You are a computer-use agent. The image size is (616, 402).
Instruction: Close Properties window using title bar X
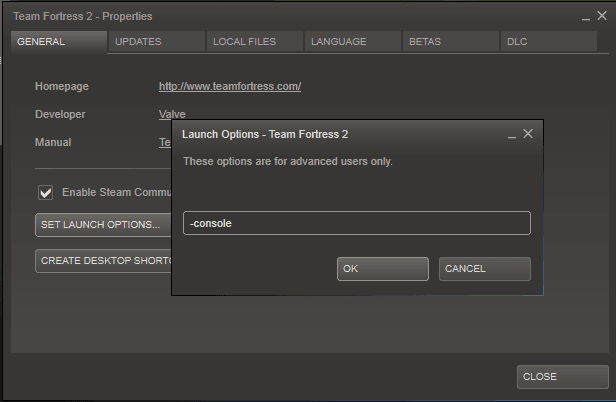pyautogui.click(x=601, y=16)
